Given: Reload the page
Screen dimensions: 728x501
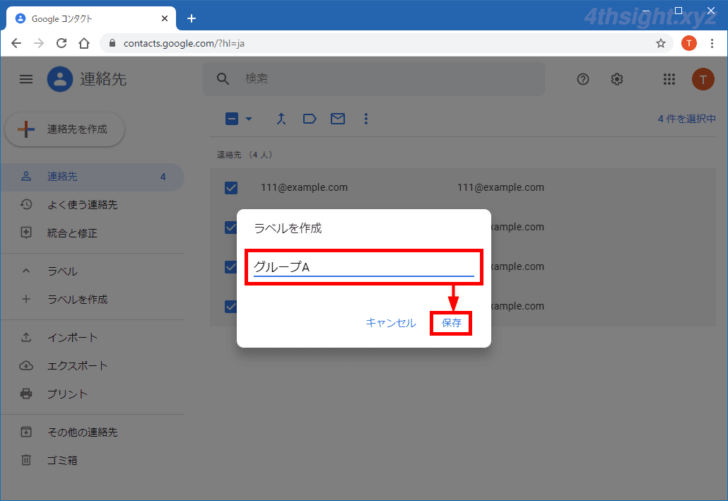Looking at the screenshot, I should [x=61, y=43].
